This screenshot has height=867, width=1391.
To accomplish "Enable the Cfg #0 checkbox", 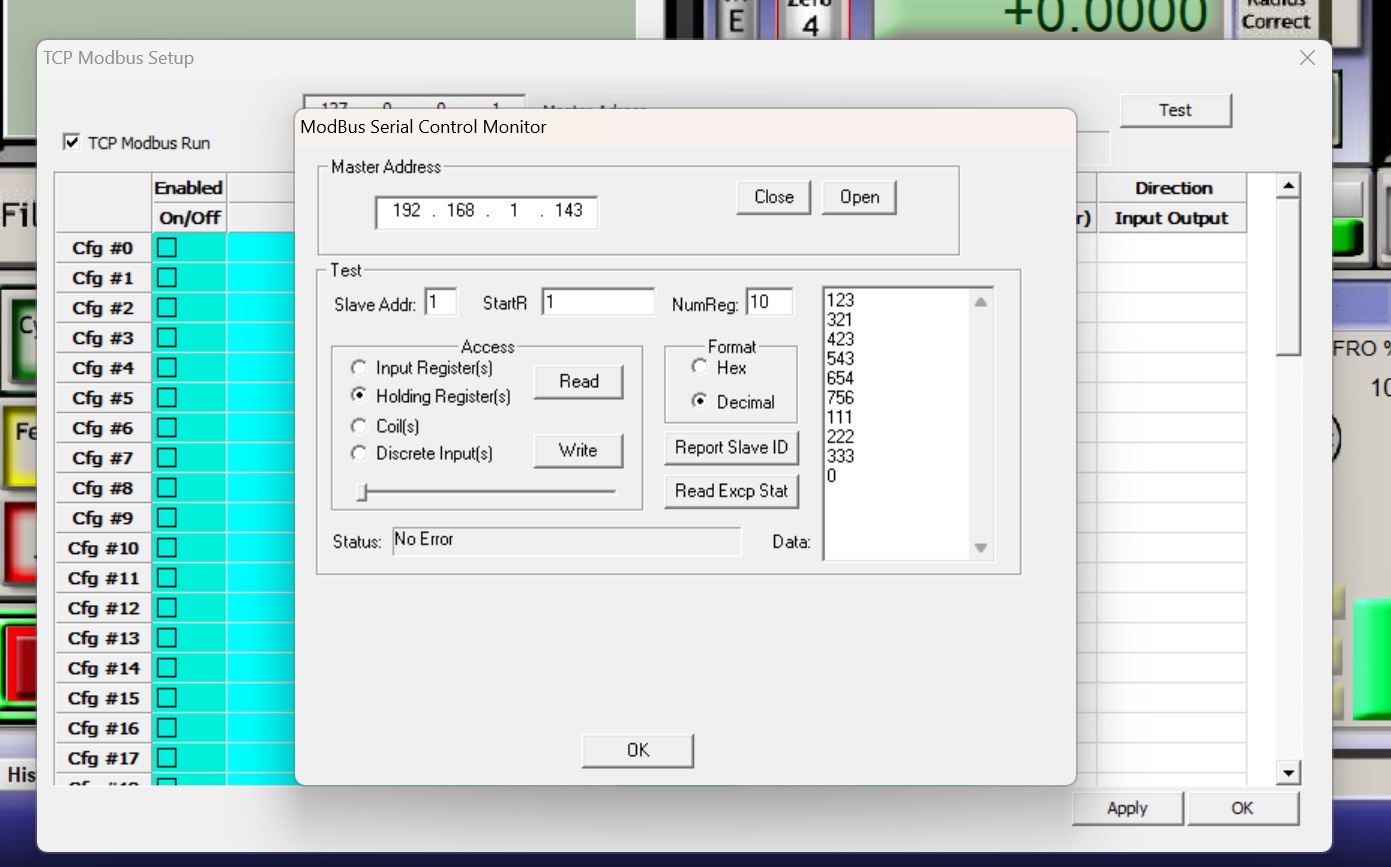I will tap(167, 248).
